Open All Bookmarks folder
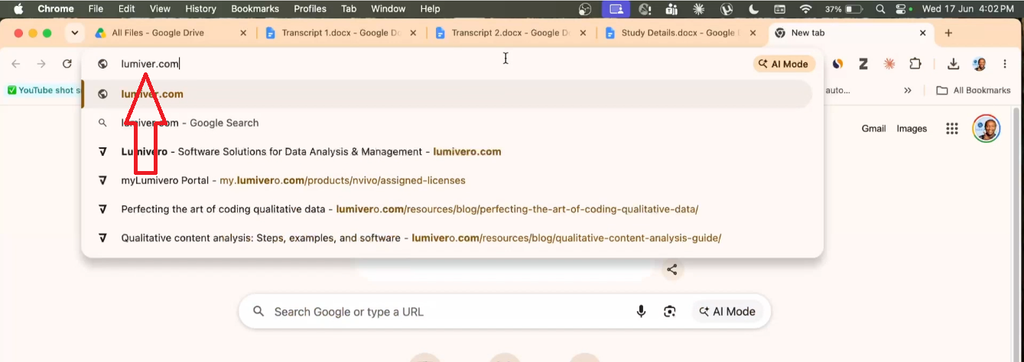1024x362 pixels. click(973, 90)
